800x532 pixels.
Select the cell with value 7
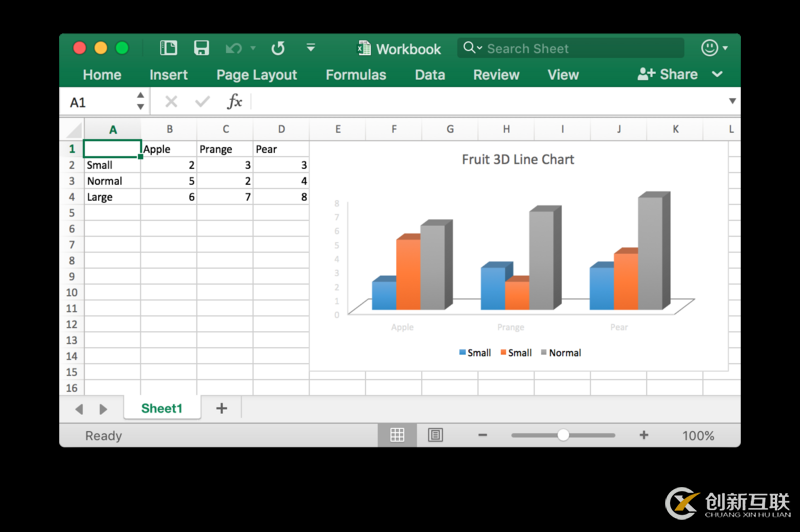[225, 197]
